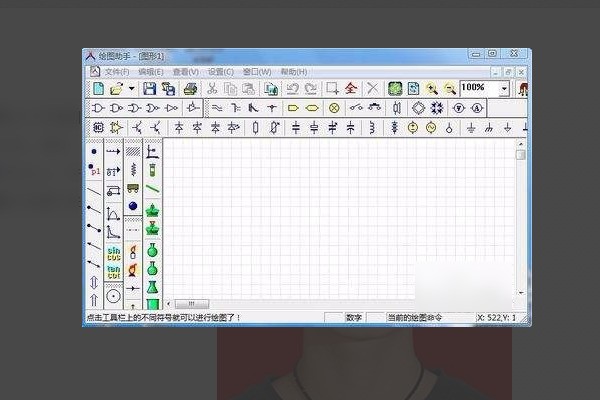Select the coil spring symbol

coord(132,170)
